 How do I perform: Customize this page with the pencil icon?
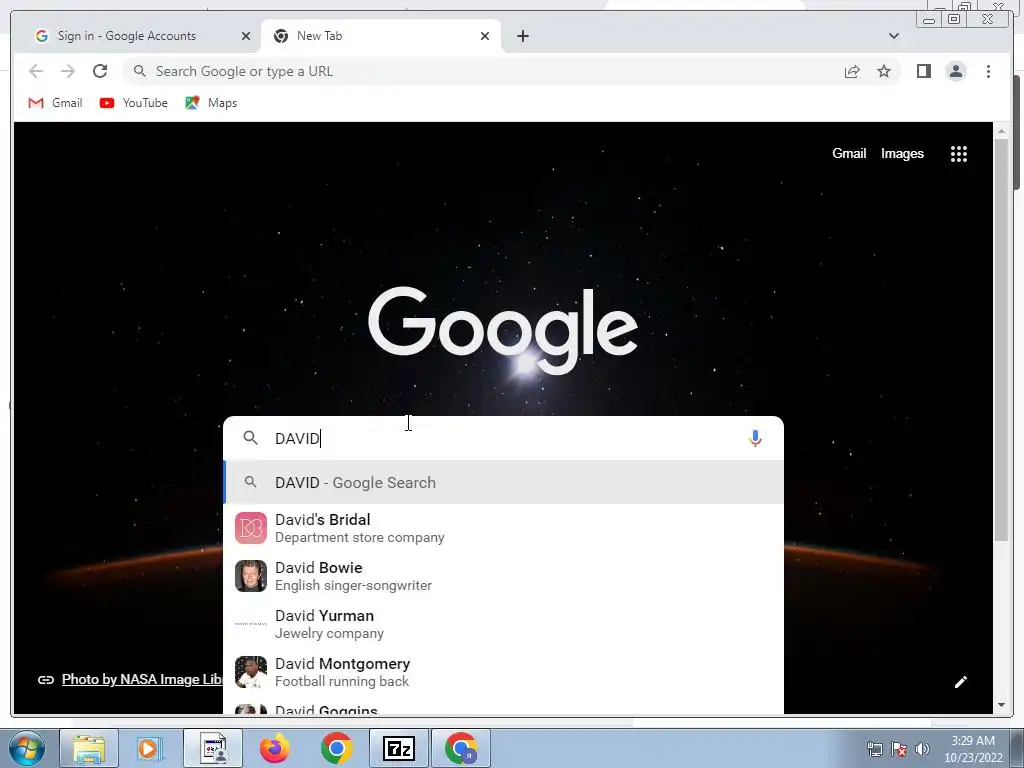tap(960, 682)
